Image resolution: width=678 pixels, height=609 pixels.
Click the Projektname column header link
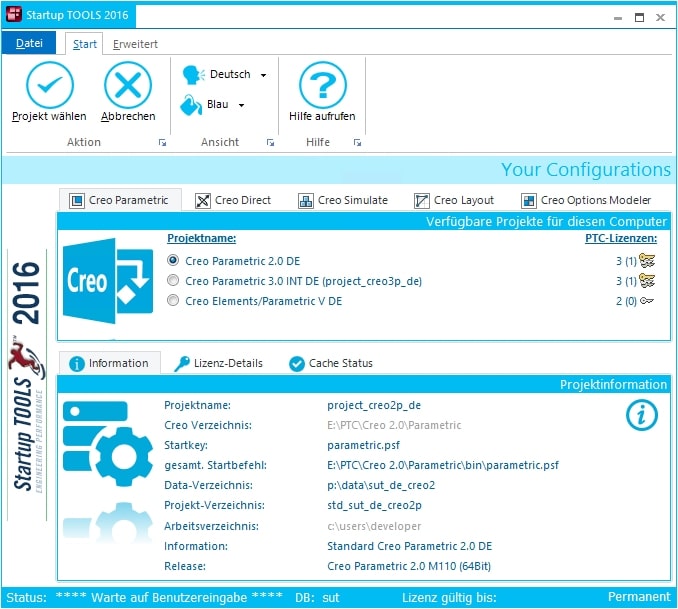click(201, 238)
